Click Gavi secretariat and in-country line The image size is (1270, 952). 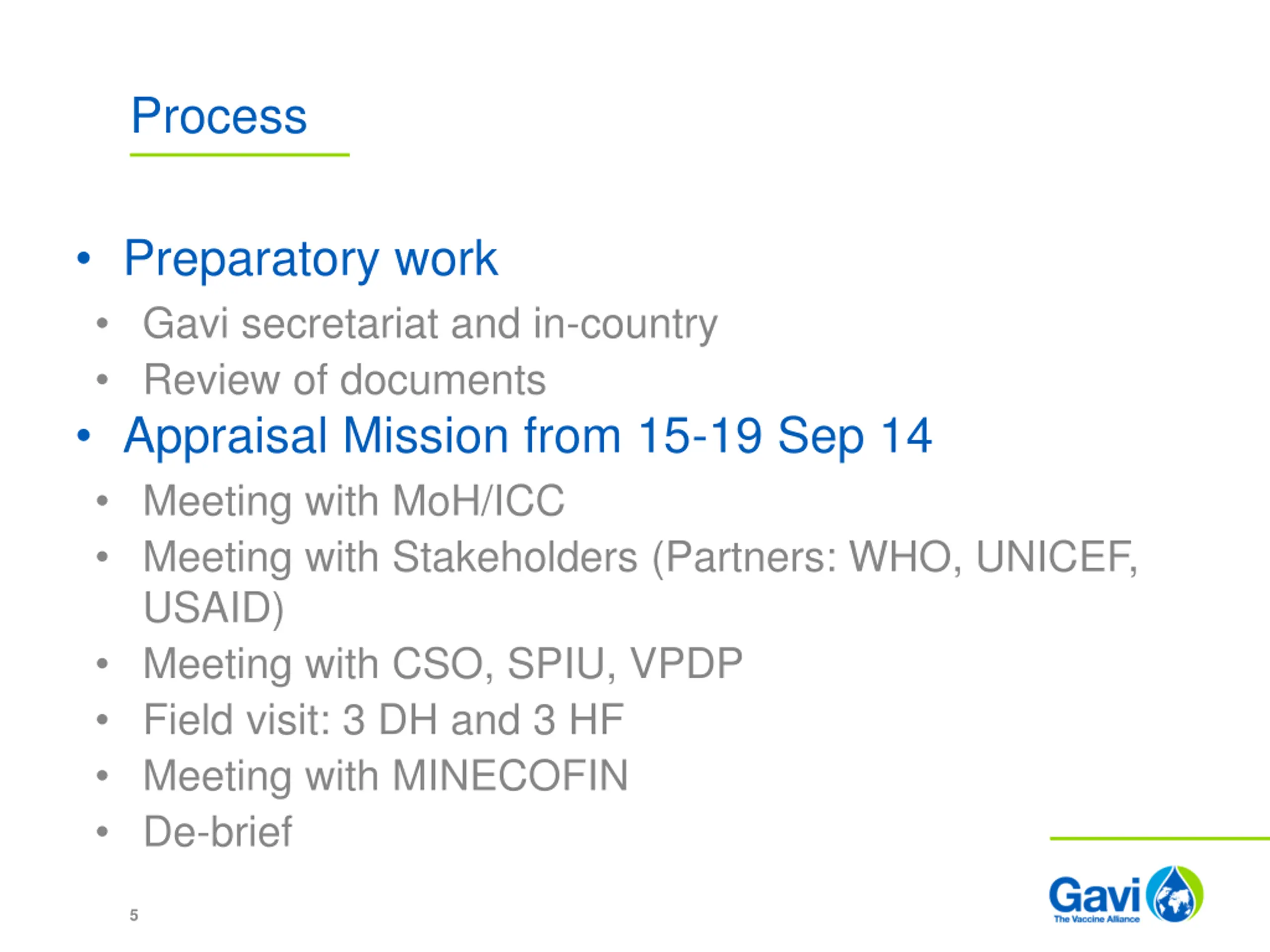[x=430, y=324]
